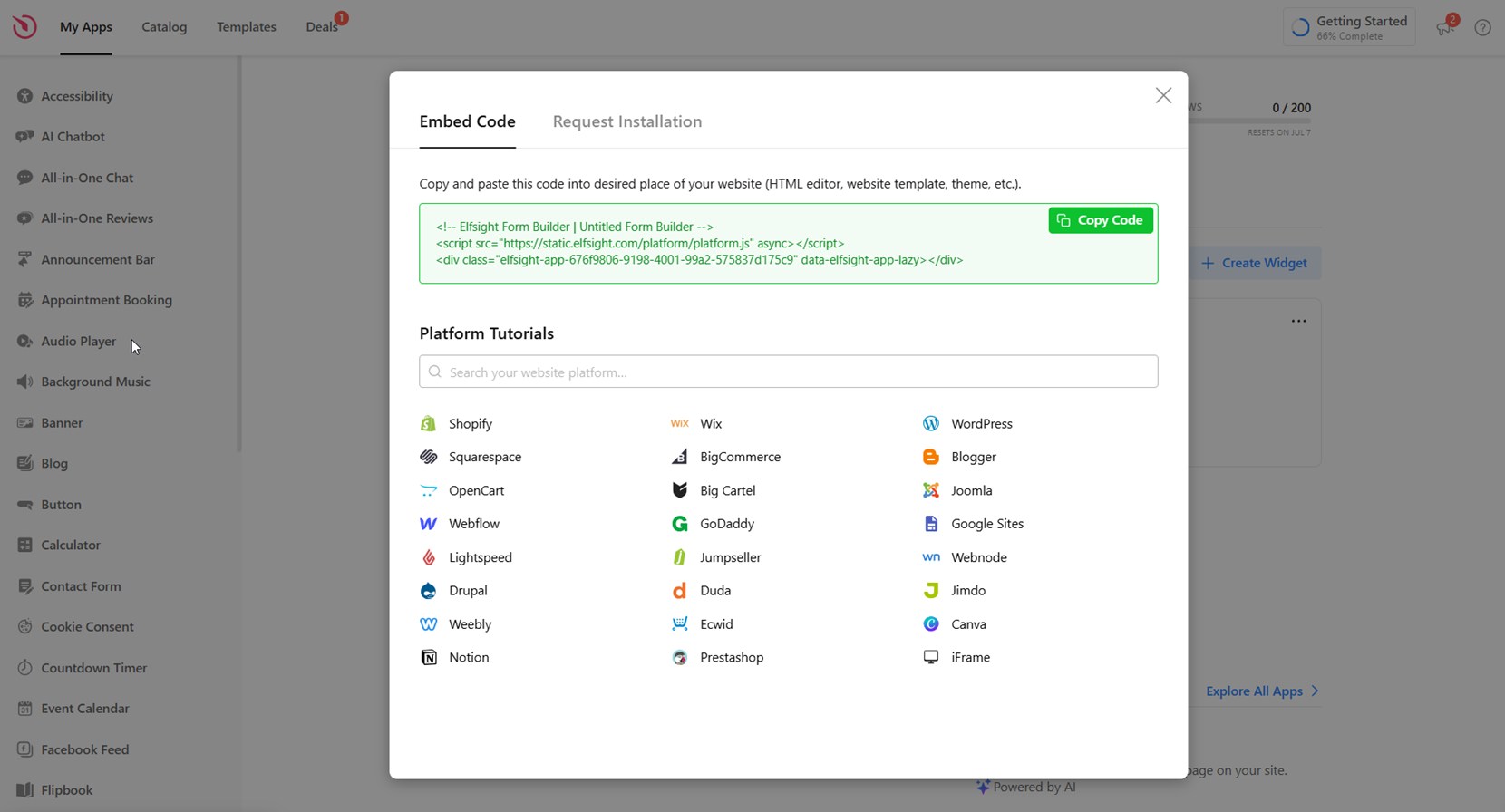
Task: Open Getting Started progress panel
Action: coord(1349,27)
